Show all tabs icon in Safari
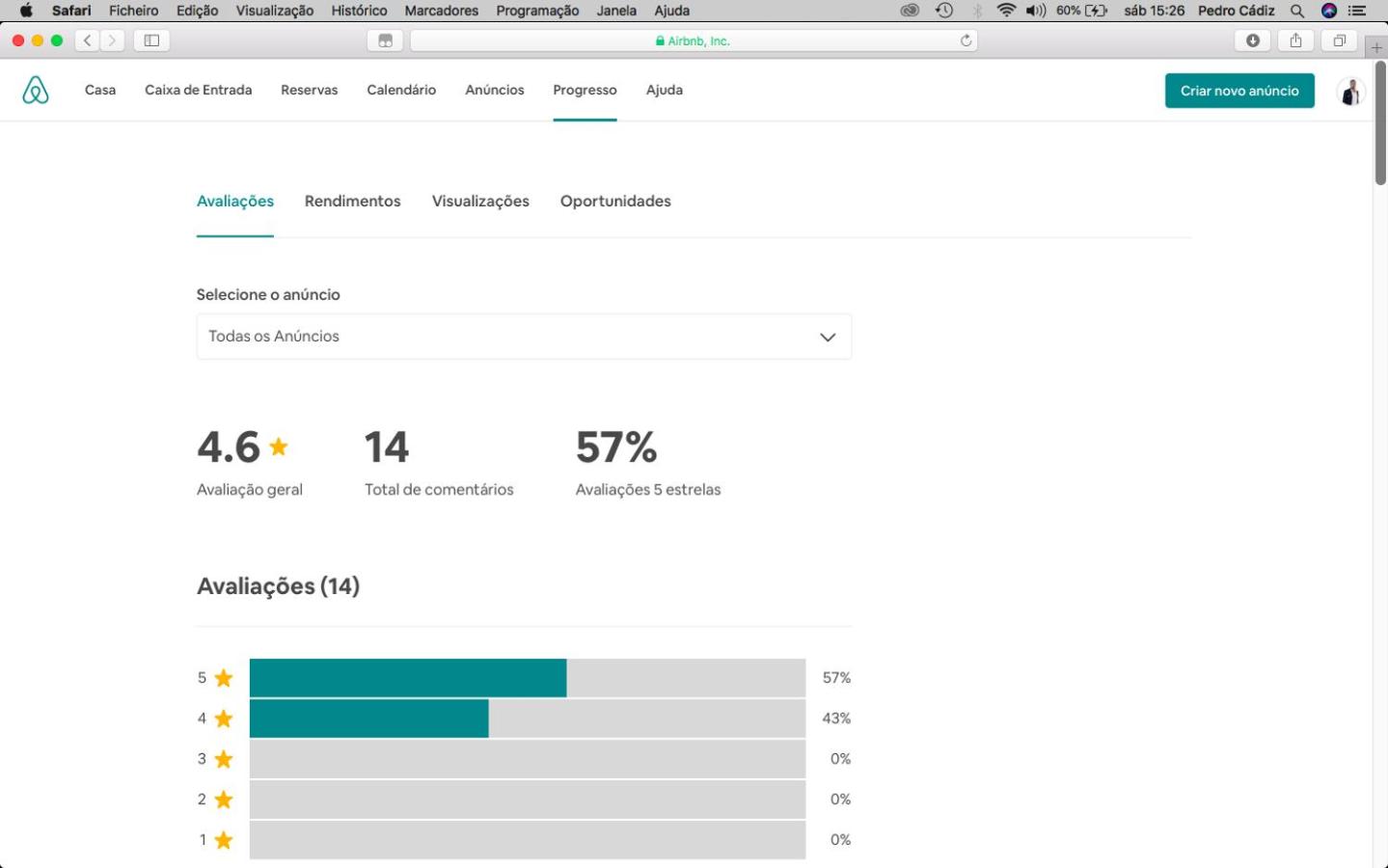This screenshot has height=868, width=1388. click(x=1340, y=41)
